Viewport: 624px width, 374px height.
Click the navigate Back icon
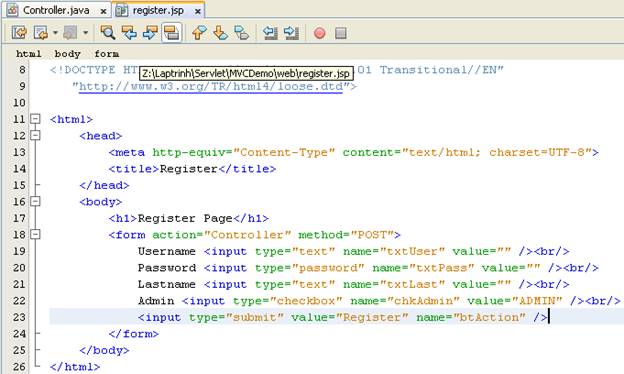point(41,33)
